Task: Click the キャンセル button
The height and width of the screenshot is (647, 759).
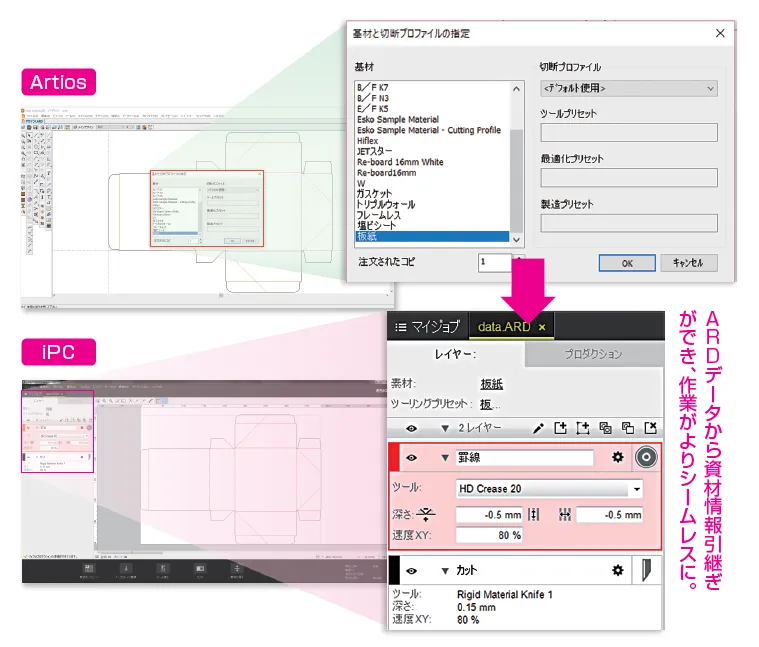Action: 688,263
